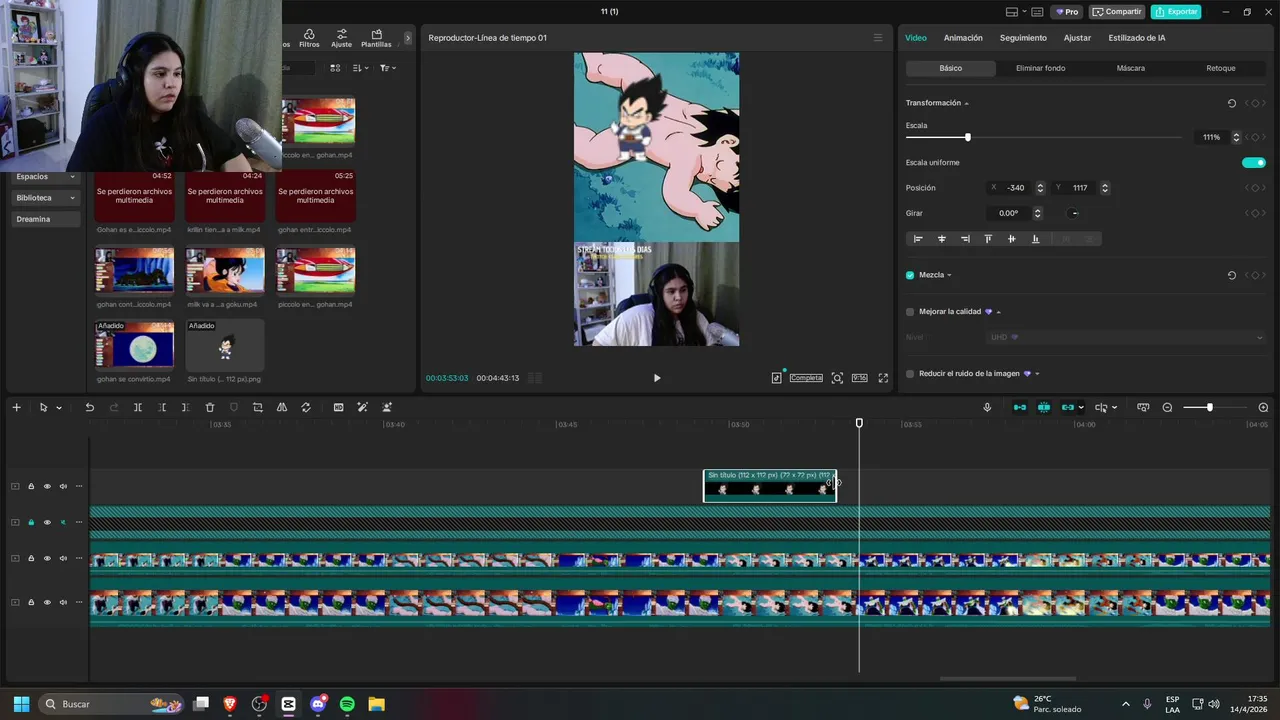
Task: Click the fit timeline to view icon
Action: 1143,407
